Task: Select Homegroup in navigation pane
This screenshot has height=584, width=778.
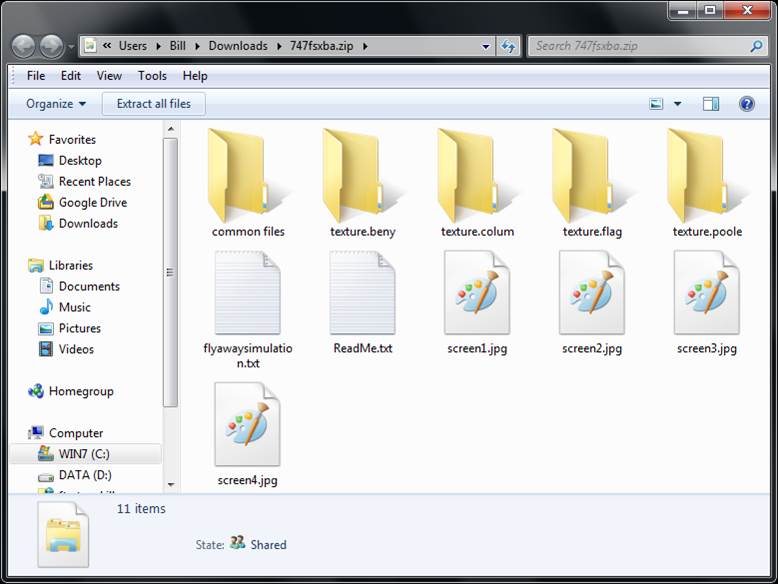Action: (x=80, y=391)
